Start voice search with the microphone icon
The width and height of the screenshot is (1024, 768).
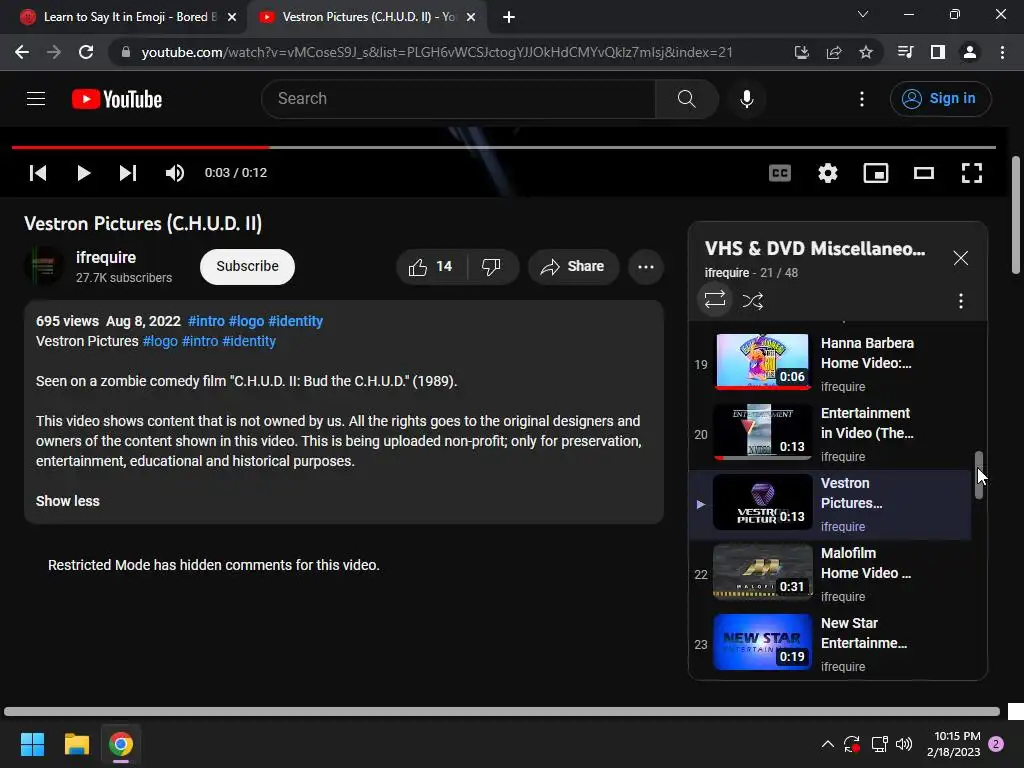746,99
